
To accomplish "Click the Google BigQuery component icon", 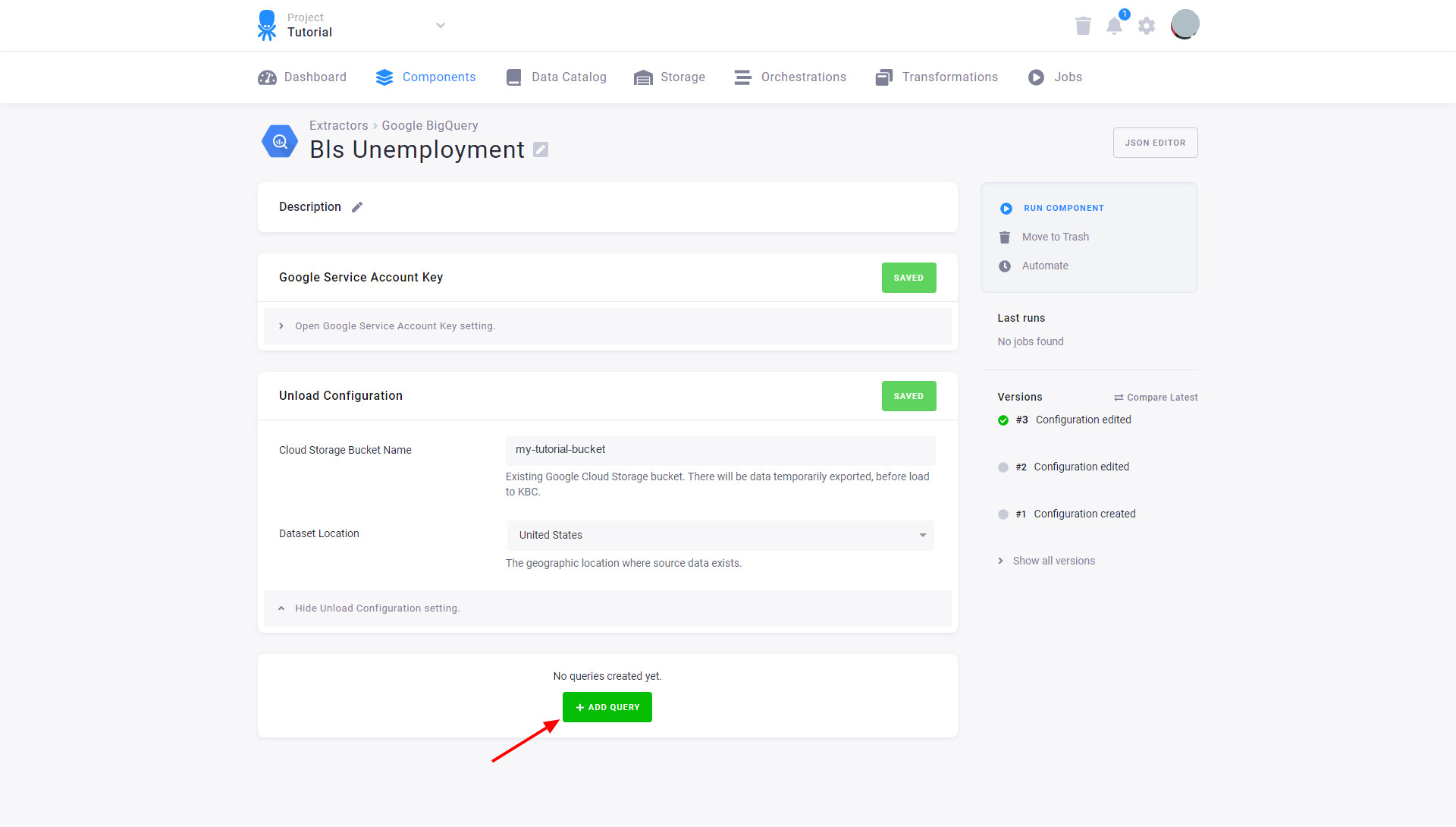I will coord(280,141).
